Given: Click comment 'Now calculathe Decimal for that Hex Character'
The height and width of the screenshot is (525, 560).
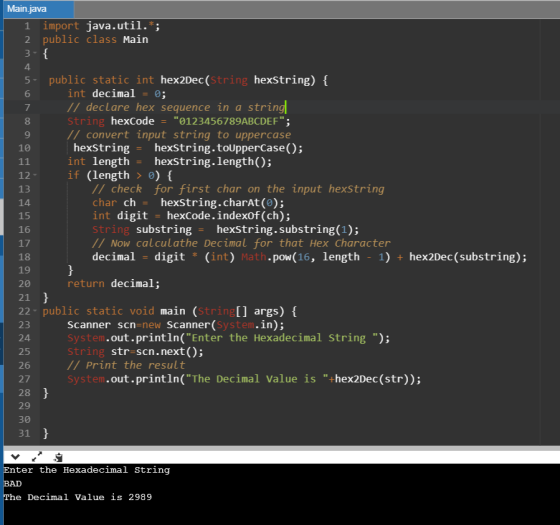Looking at the screenshot, I should pyautogui.click(x=241, y=243).
